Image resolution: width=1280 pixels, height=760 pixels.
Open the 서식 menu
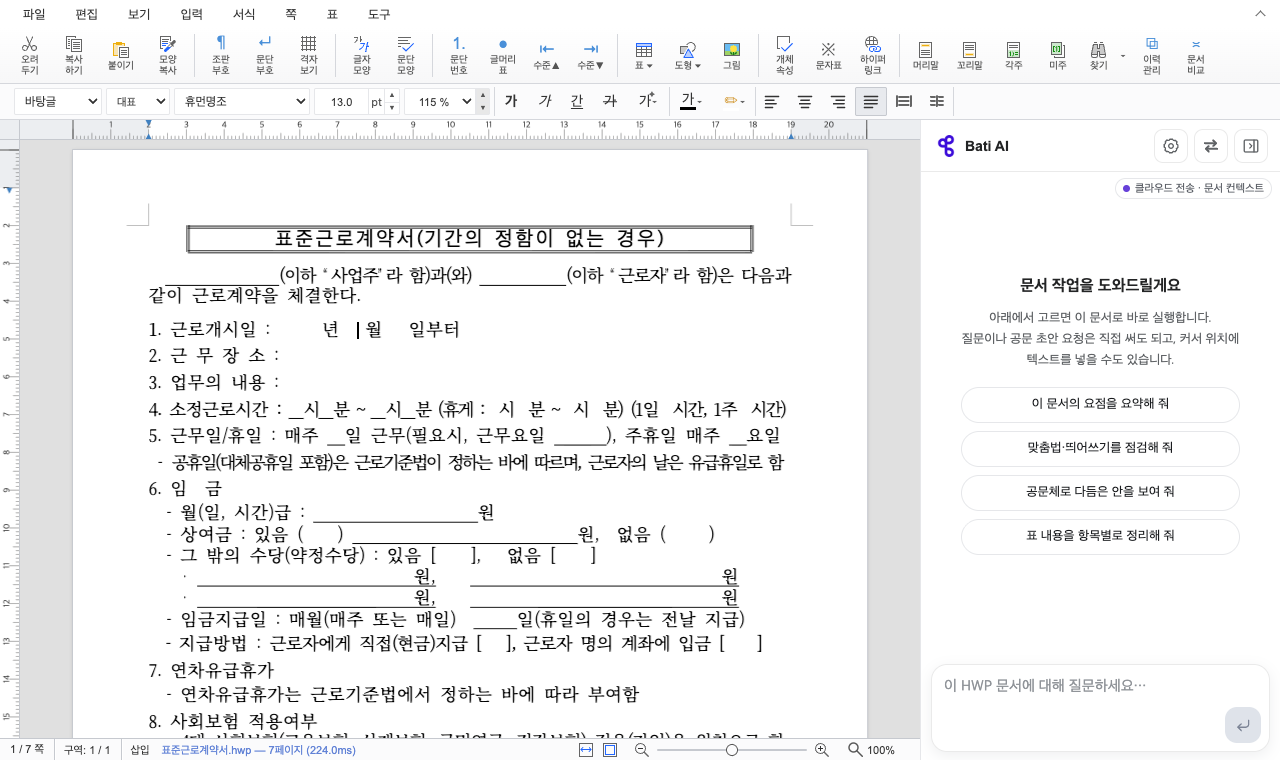coord(244,14)
